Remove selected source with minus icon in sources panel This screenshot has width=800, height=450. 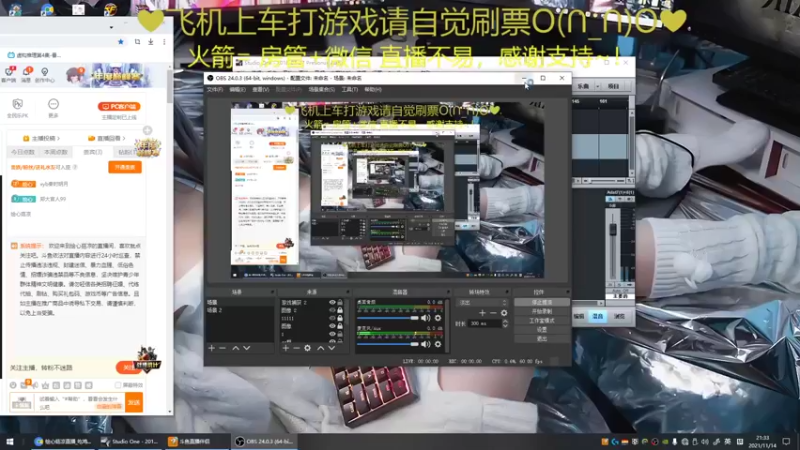296,348
